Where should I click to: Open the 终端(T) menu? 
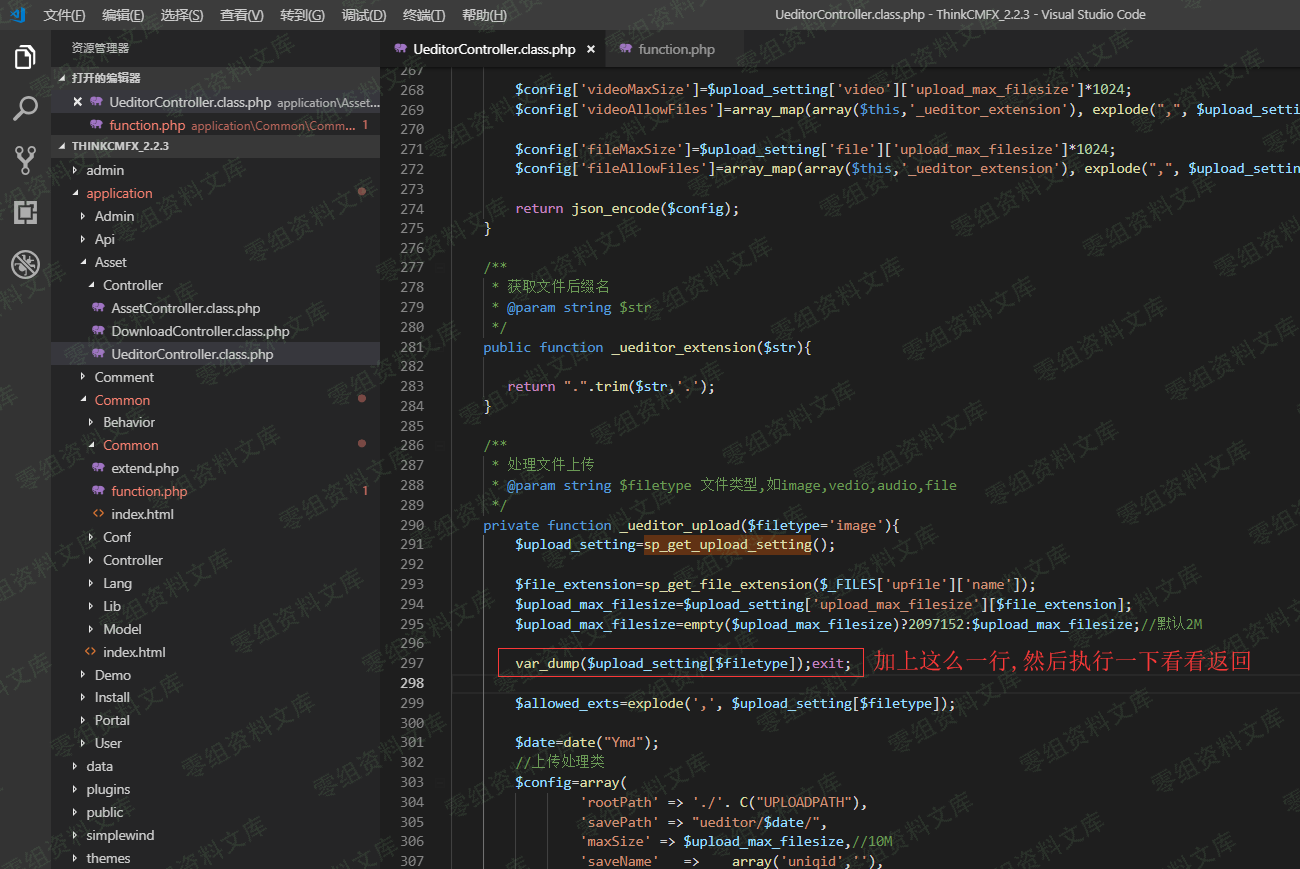pos(423,15)
